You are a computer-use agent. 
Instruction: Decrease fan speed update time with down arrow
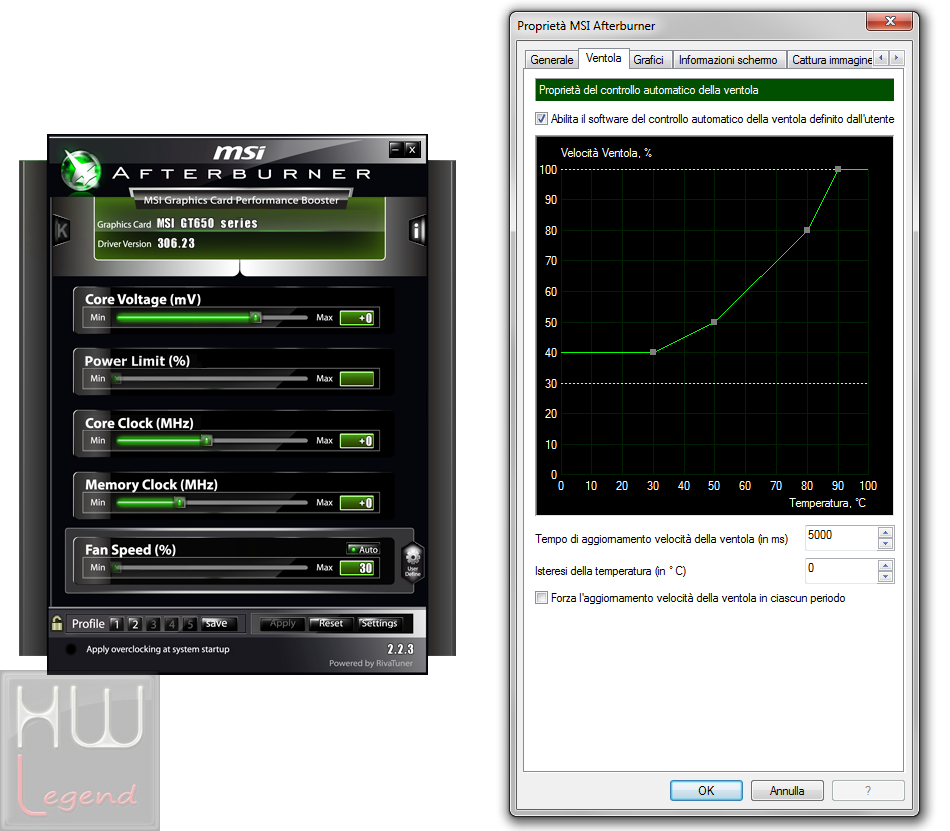[885, 543]
